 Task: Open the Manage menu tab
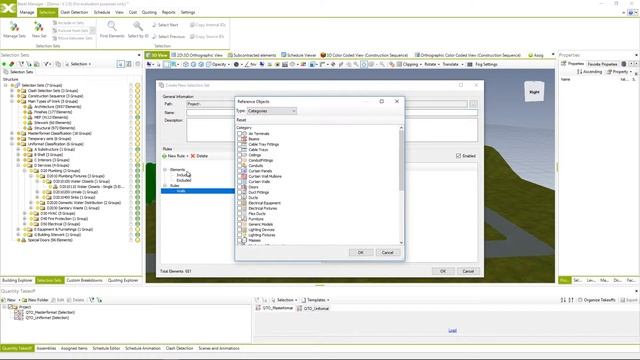click(x=27, y=13)
